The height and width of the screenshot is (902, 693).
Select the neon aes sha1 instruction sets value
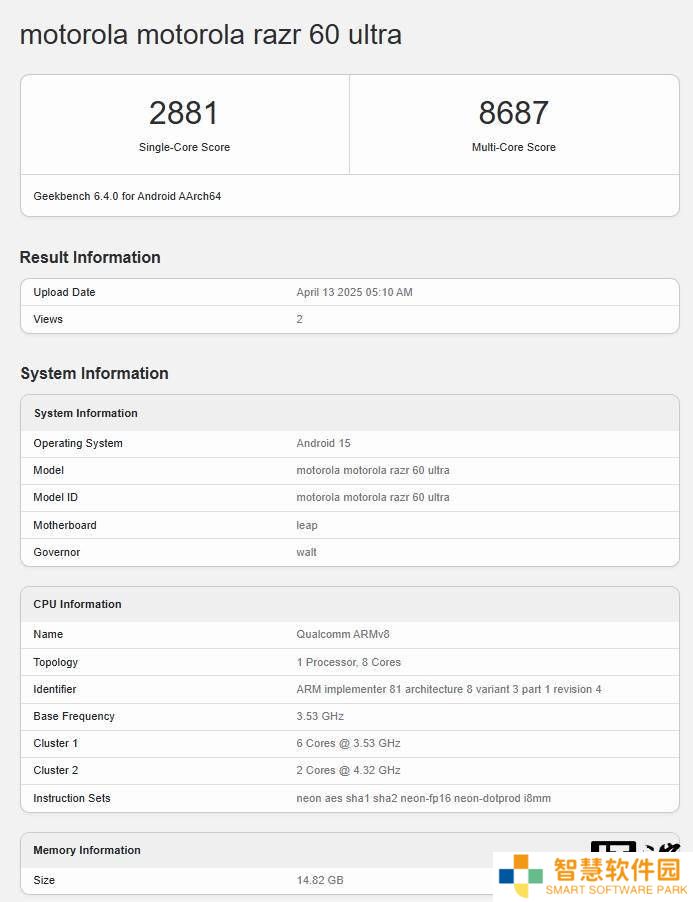tap(423, 798)
